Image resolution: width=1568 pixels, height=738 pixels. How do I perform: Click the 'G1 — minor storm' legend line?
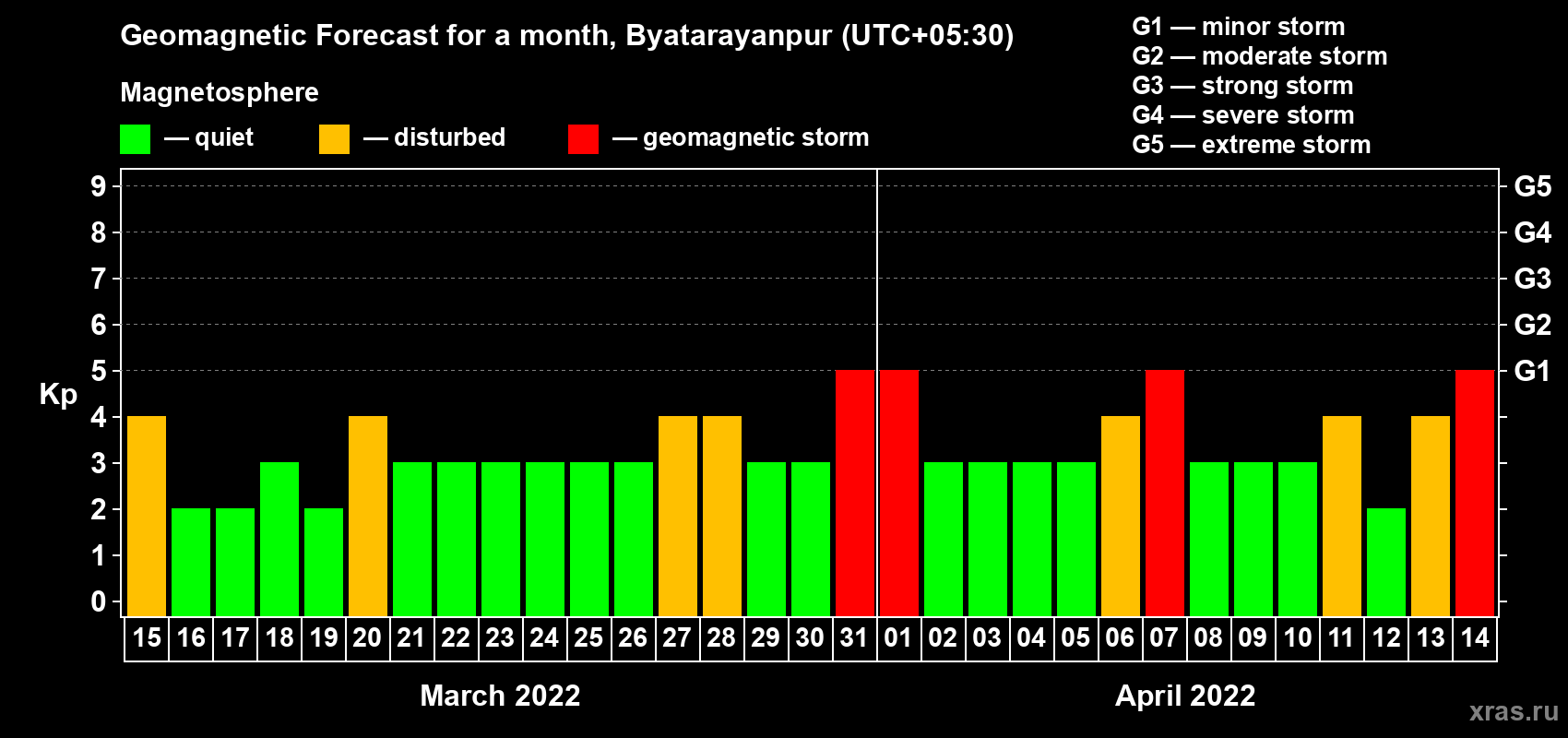click(x=1239, y=27)
